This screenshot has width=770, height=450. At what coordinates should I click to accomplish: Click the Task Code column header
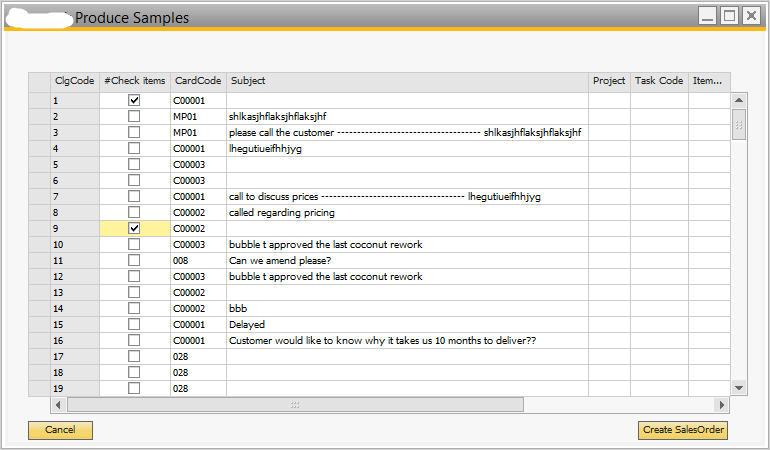pyautogui.click(x=659, y=81)
